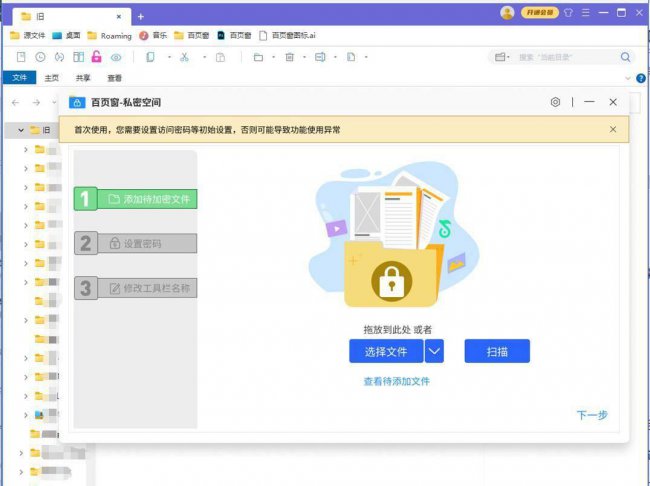
Task: Open dropdown next to new folder icon
Action: click(x=274, y=57)
